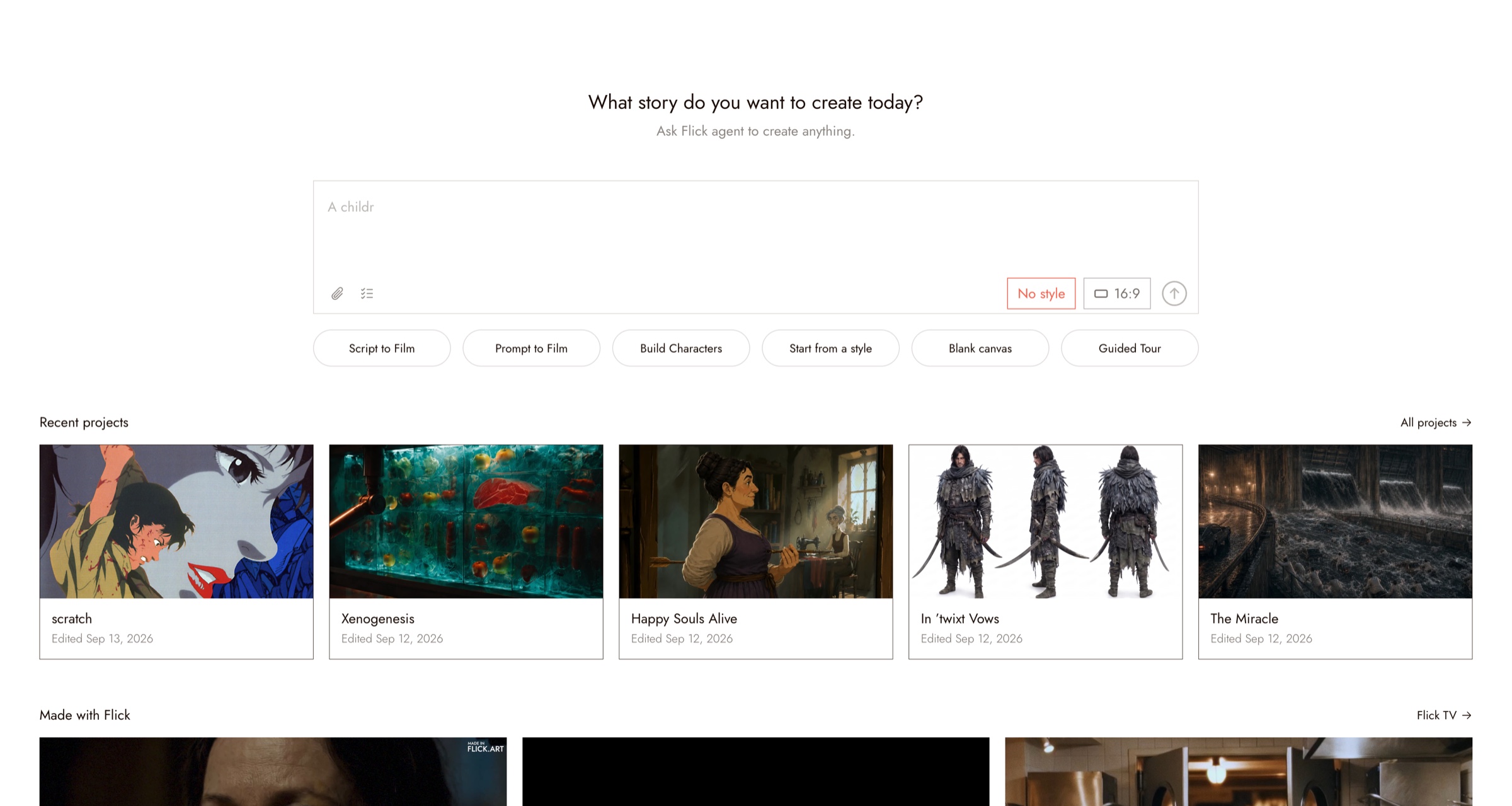Play the Made with Flick video with FLICK.ART badge
This screenshot has height=806, width=1512.
tap(273, 771)
